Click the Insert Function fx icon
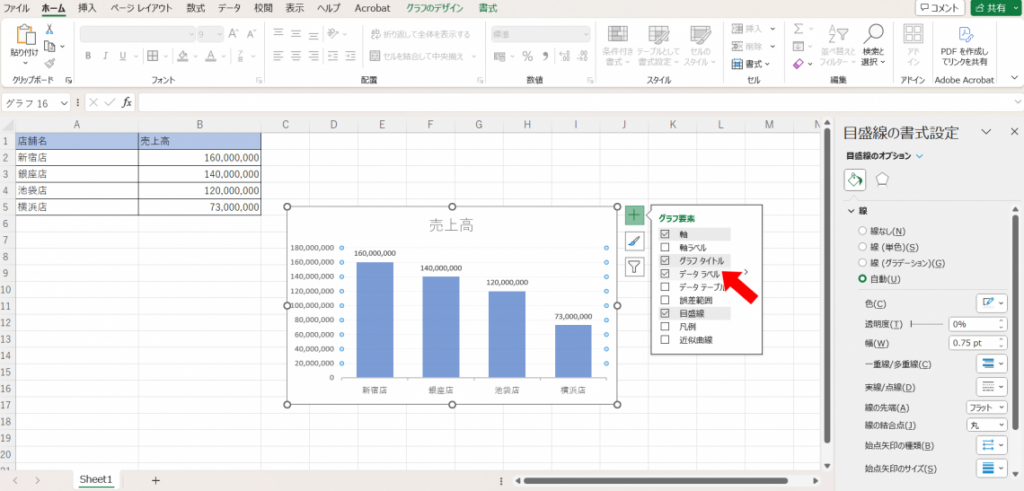1024x491 pixels. pos(127,102)
